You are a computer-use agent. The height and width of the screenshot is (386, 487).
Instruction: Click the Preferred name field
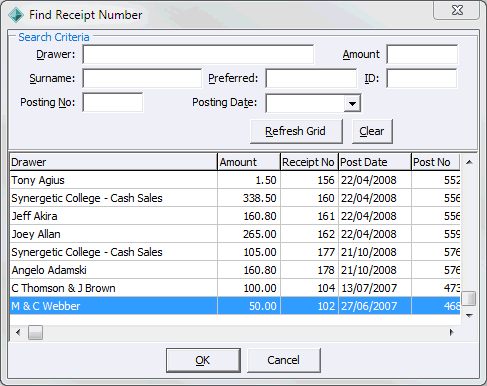(311, 78)
